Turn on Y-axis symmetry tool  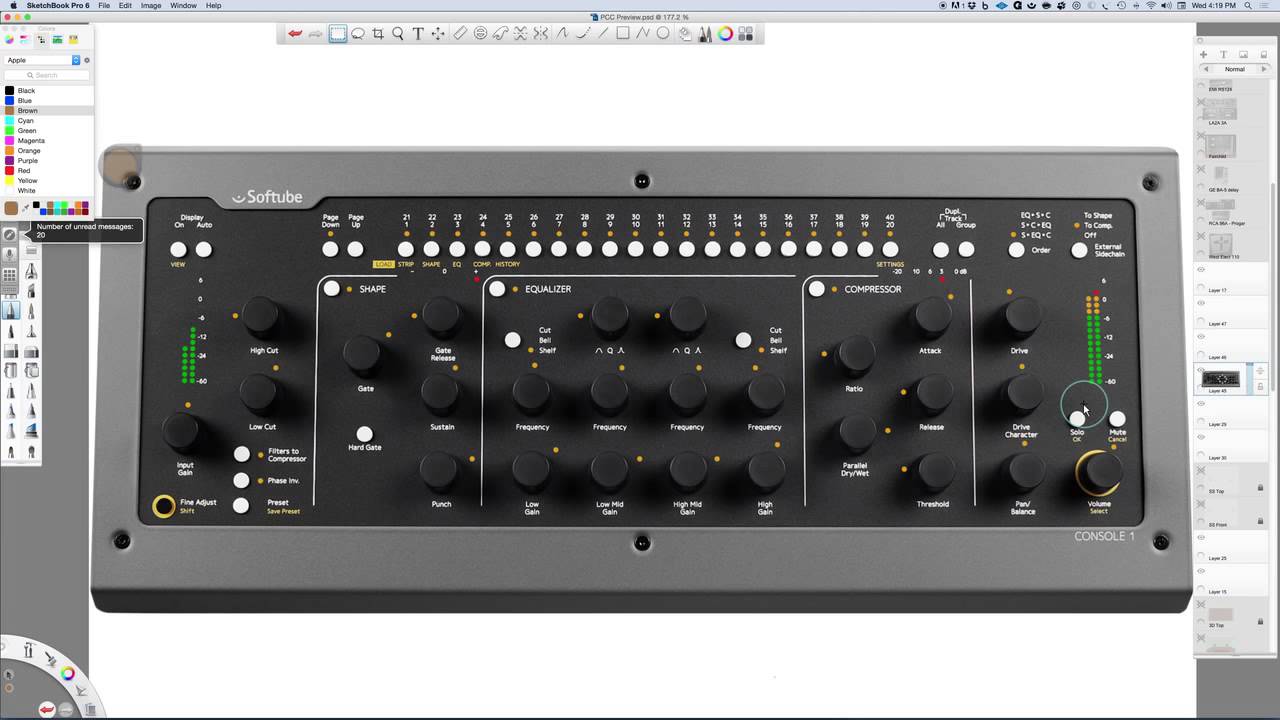click(x=540, y=34)
